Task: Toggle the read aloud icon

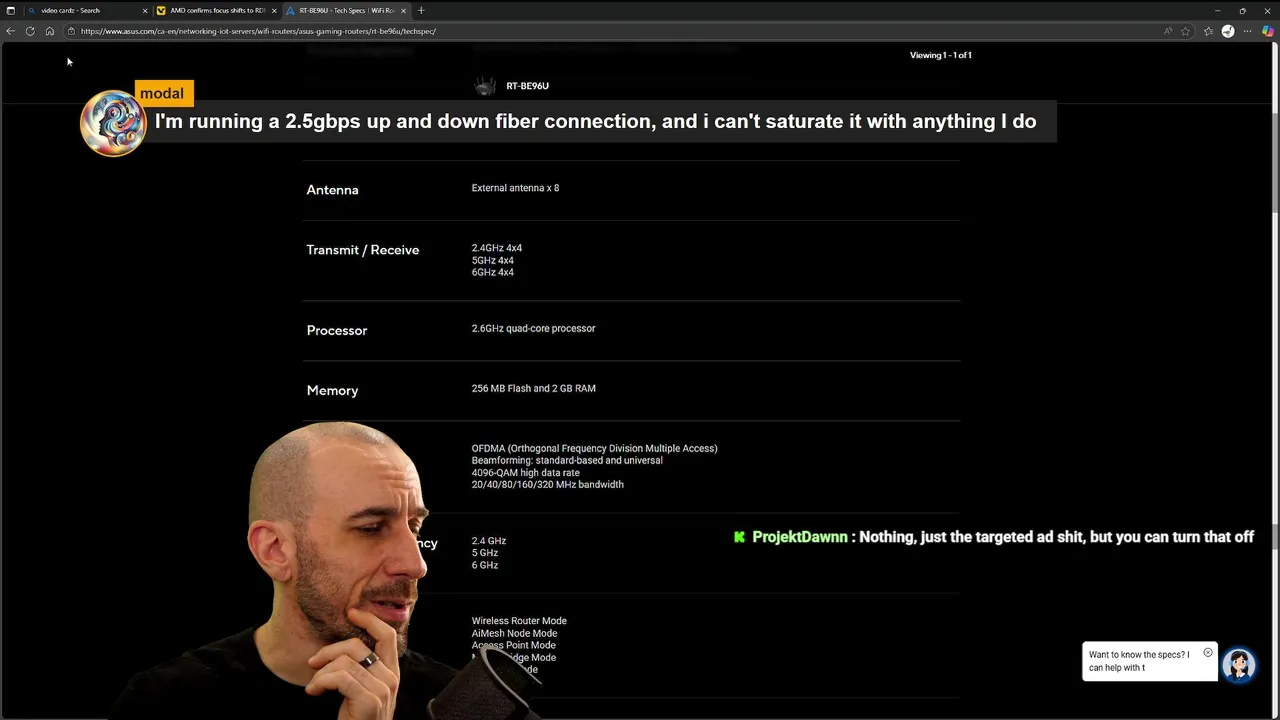Action: point(1168,31)
